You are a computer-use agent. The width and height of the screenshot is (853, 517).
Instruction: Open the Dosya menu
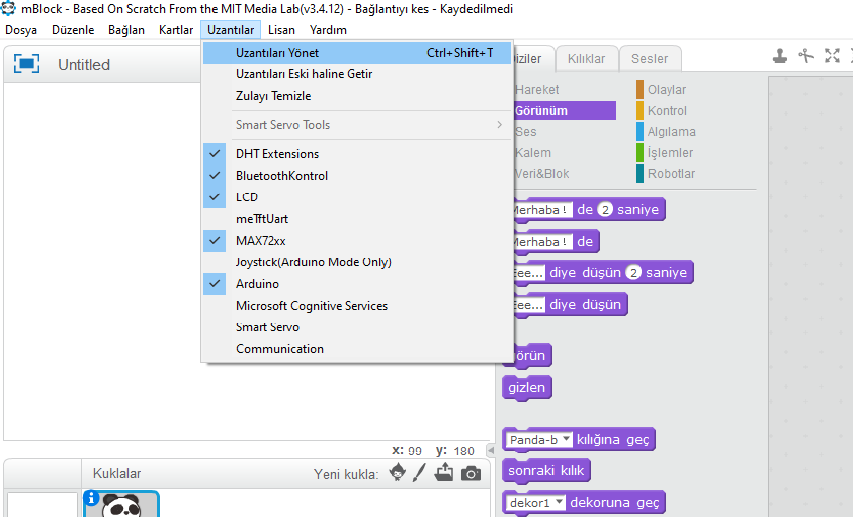coord(21,30)
